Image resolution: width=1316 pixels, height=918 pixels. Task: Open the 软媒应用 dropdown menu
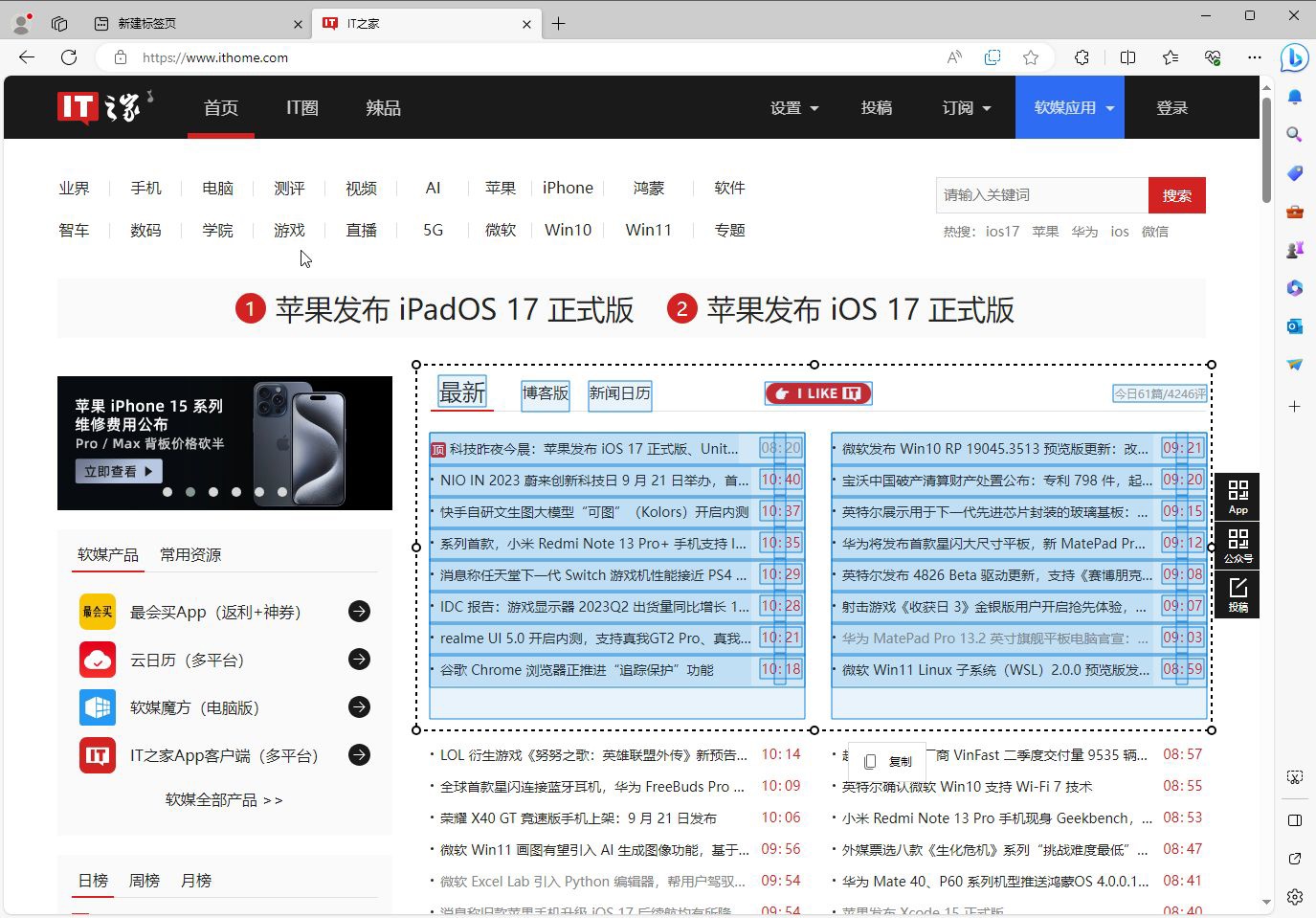pyautogui.click(x=1073, y=108)
